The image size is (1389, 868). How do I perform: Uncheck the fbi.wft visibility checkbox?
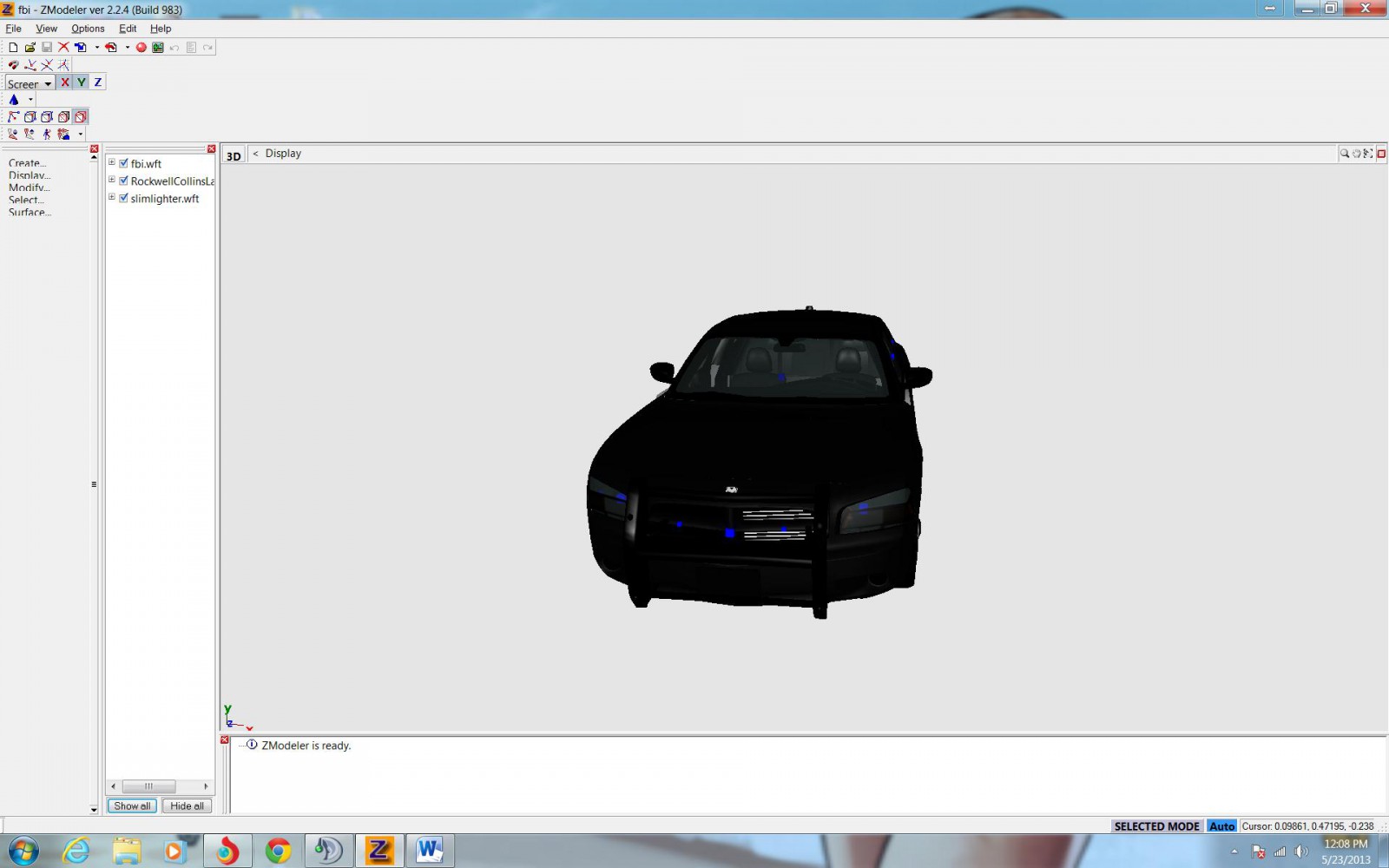click(123, 163)
